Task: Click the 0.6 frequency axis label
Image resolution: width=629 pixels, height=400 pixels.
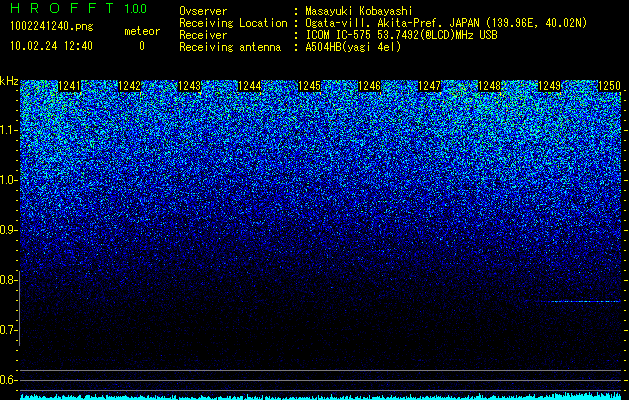Action: click(x=9, y=380)
